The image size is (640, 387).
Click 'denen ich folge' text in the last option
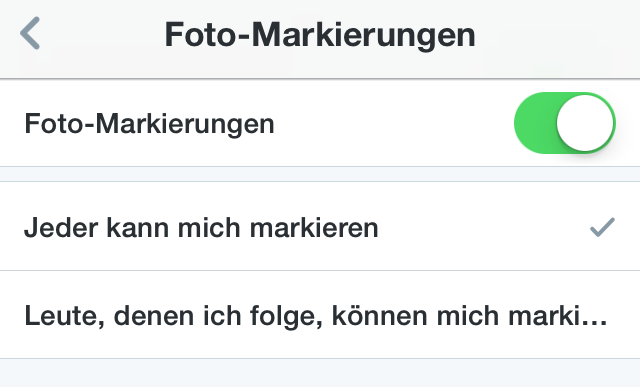pyautogui.click(x=218, y=316)
